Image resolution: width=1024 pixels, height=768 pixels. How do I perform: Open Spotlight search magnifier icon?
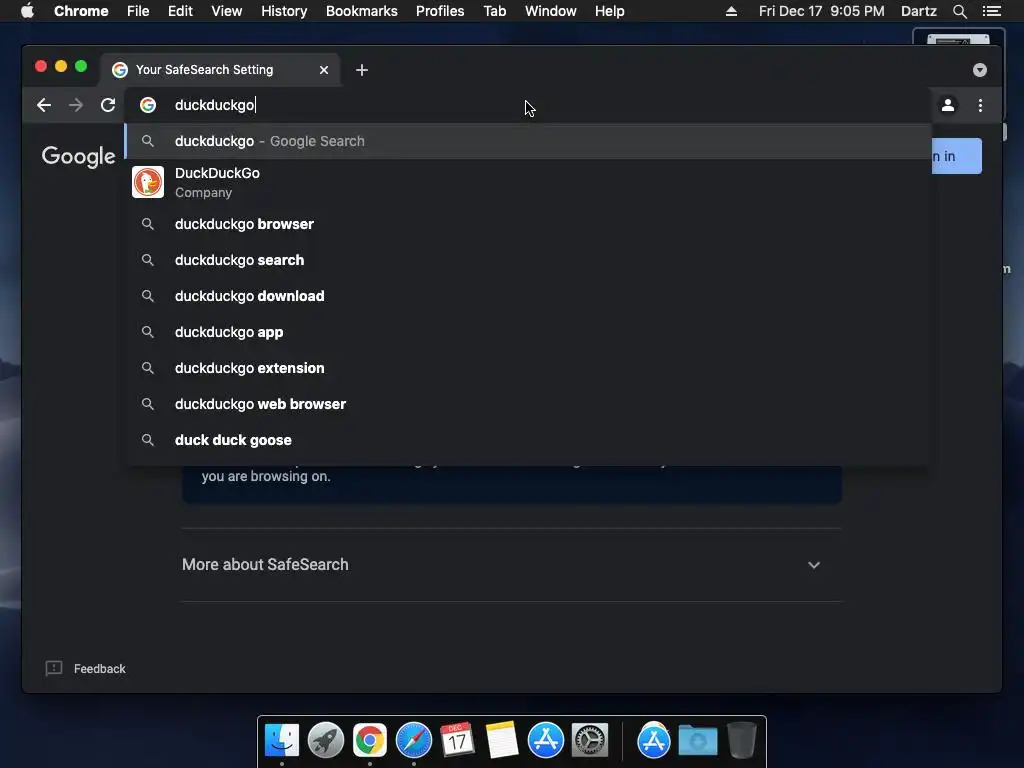(x=959, y=11)
